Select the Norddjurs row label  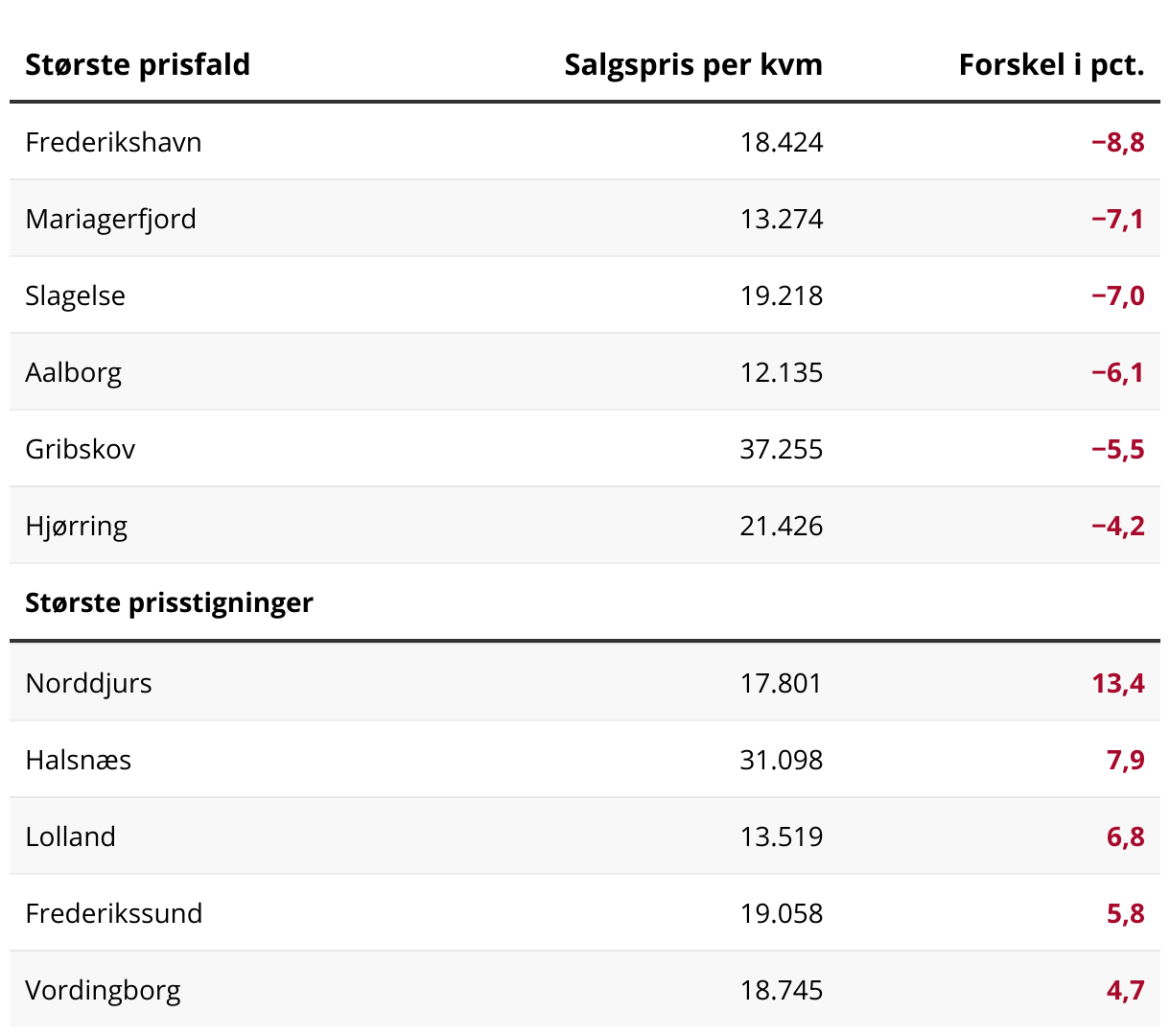(x=88, y=683)
